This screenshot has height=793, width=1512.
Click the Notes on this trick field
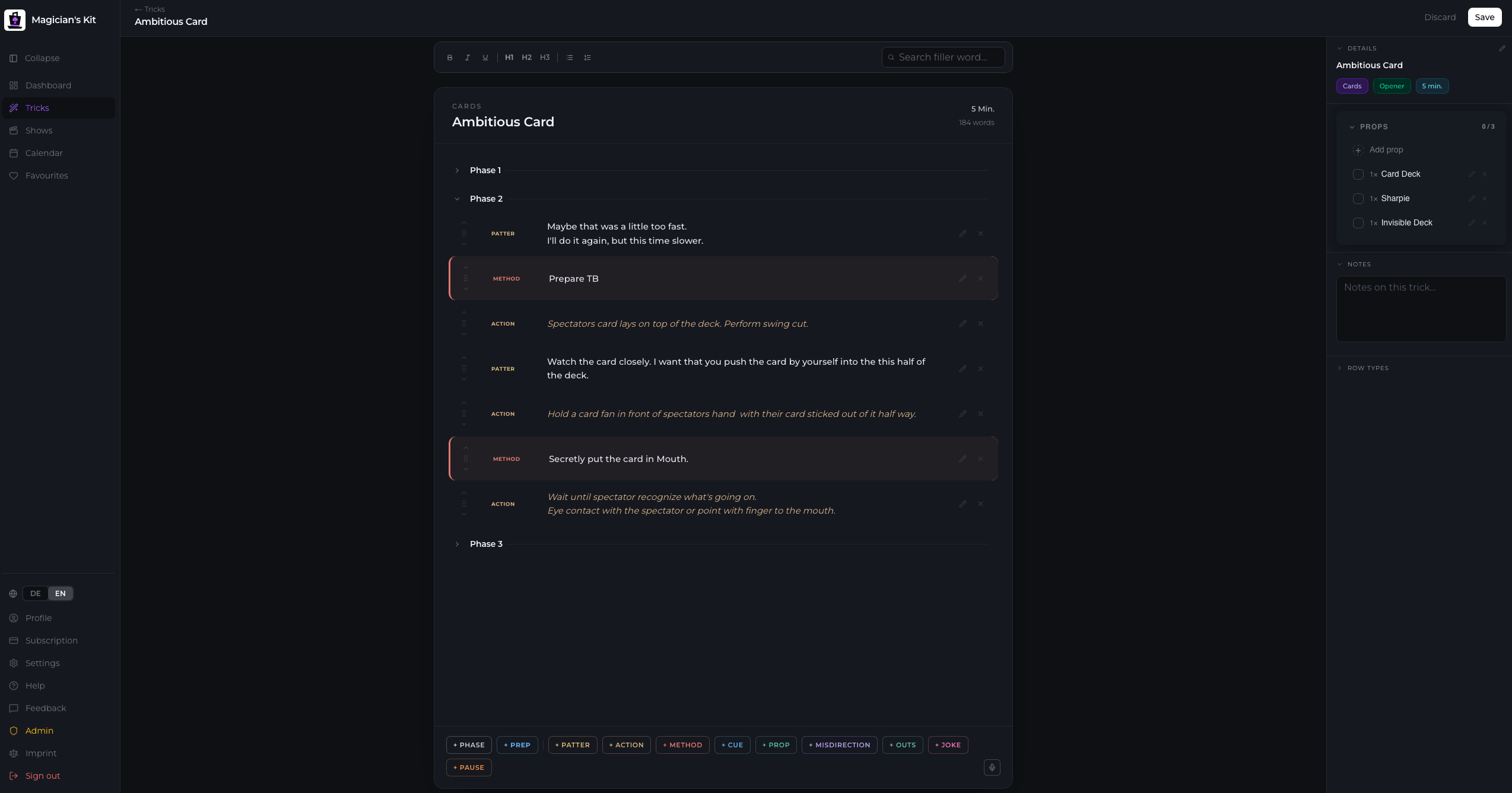coord(1421,309)
